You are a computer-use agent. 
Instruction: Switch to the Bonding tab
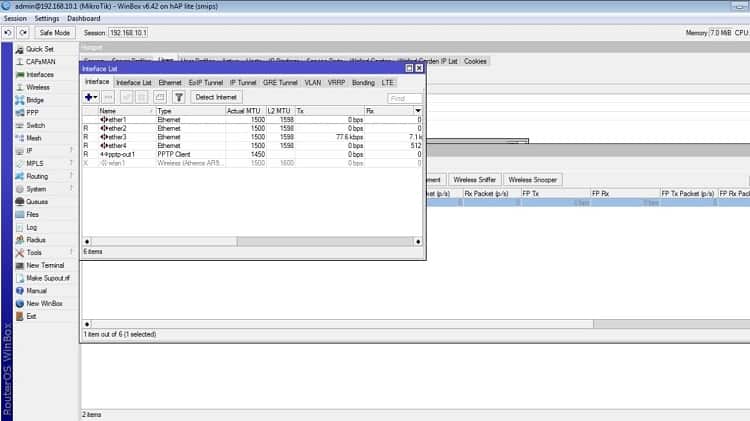coord(363,83)
